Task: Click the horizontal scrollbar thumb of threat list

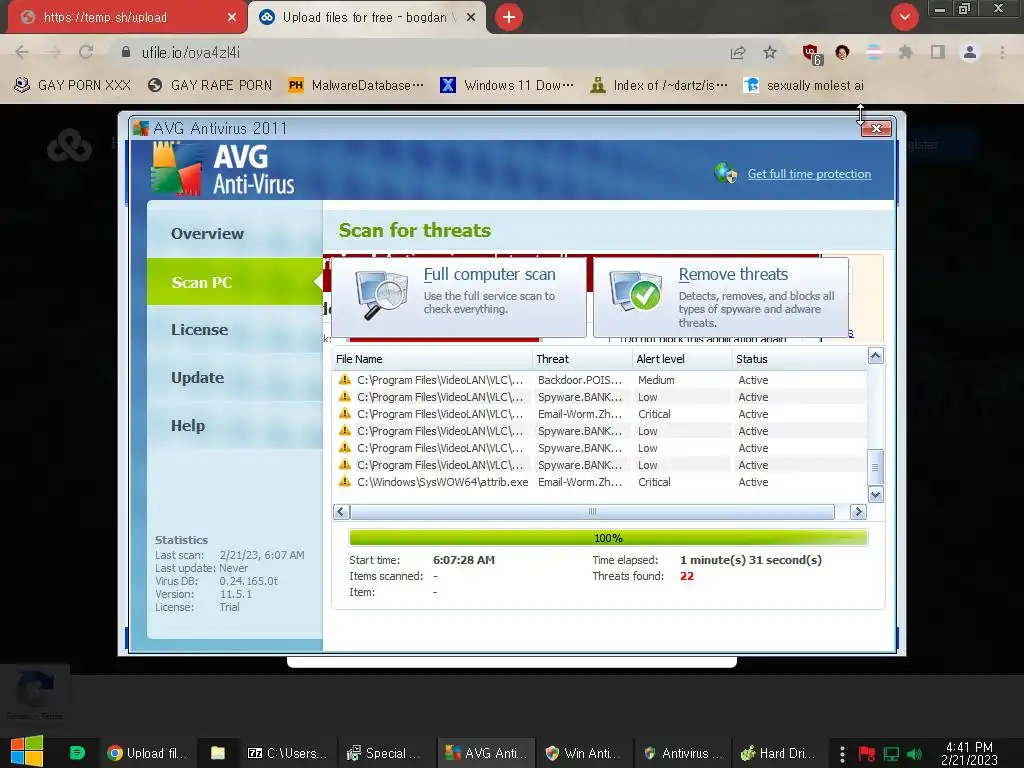Action: 592,511
